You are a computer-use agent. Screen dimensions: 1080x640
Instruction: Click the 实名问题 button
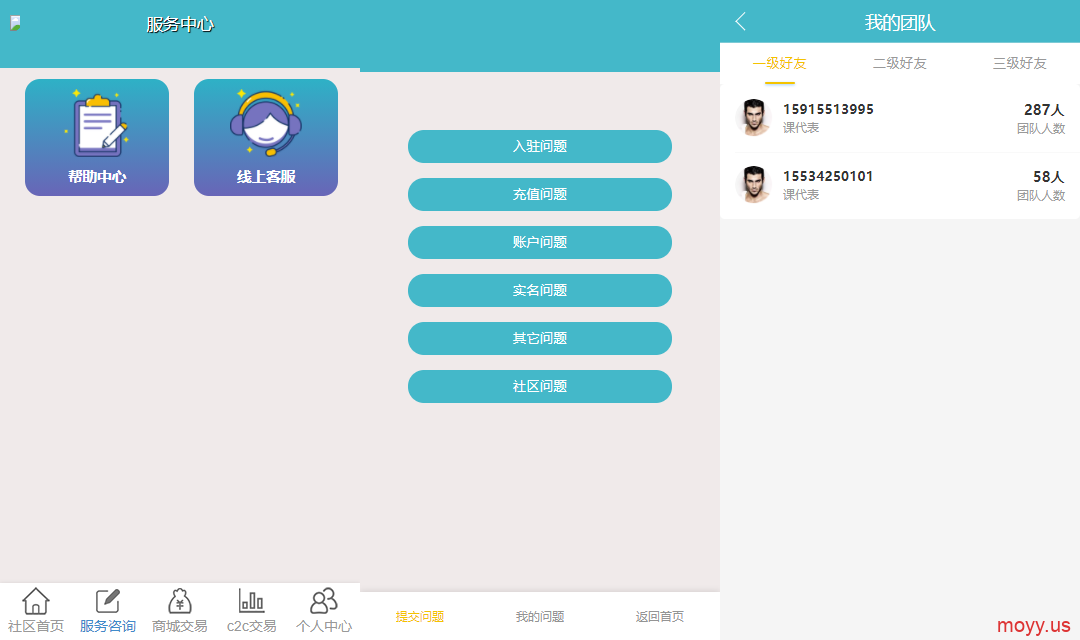pyautogui.click(x=540, y=291)
